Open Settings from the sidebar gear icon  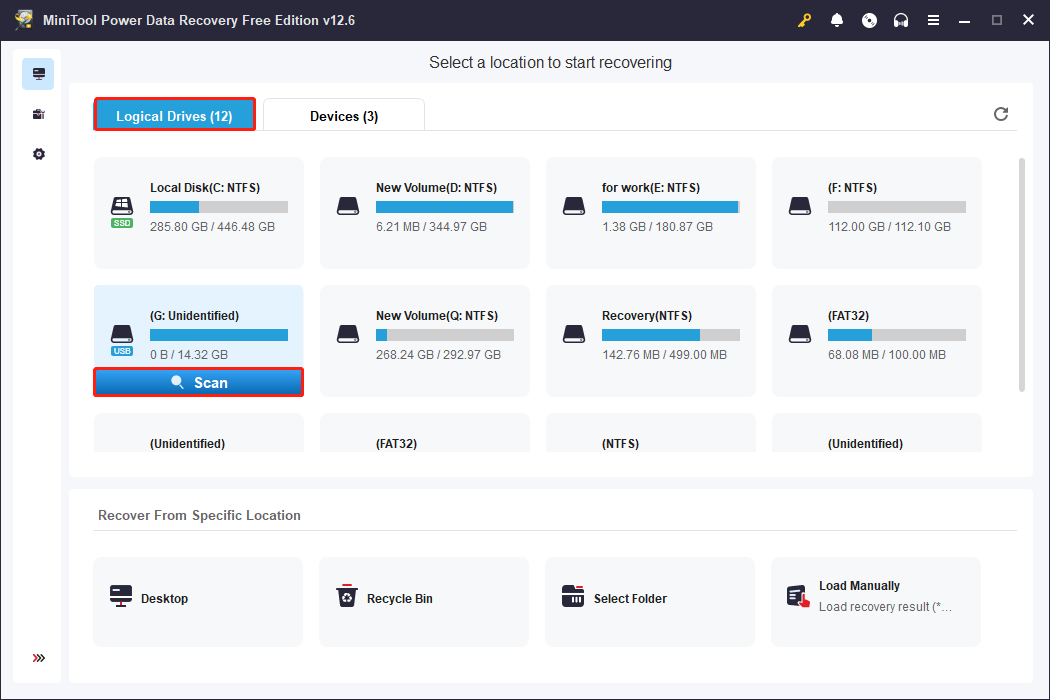[x=38, y=153]
